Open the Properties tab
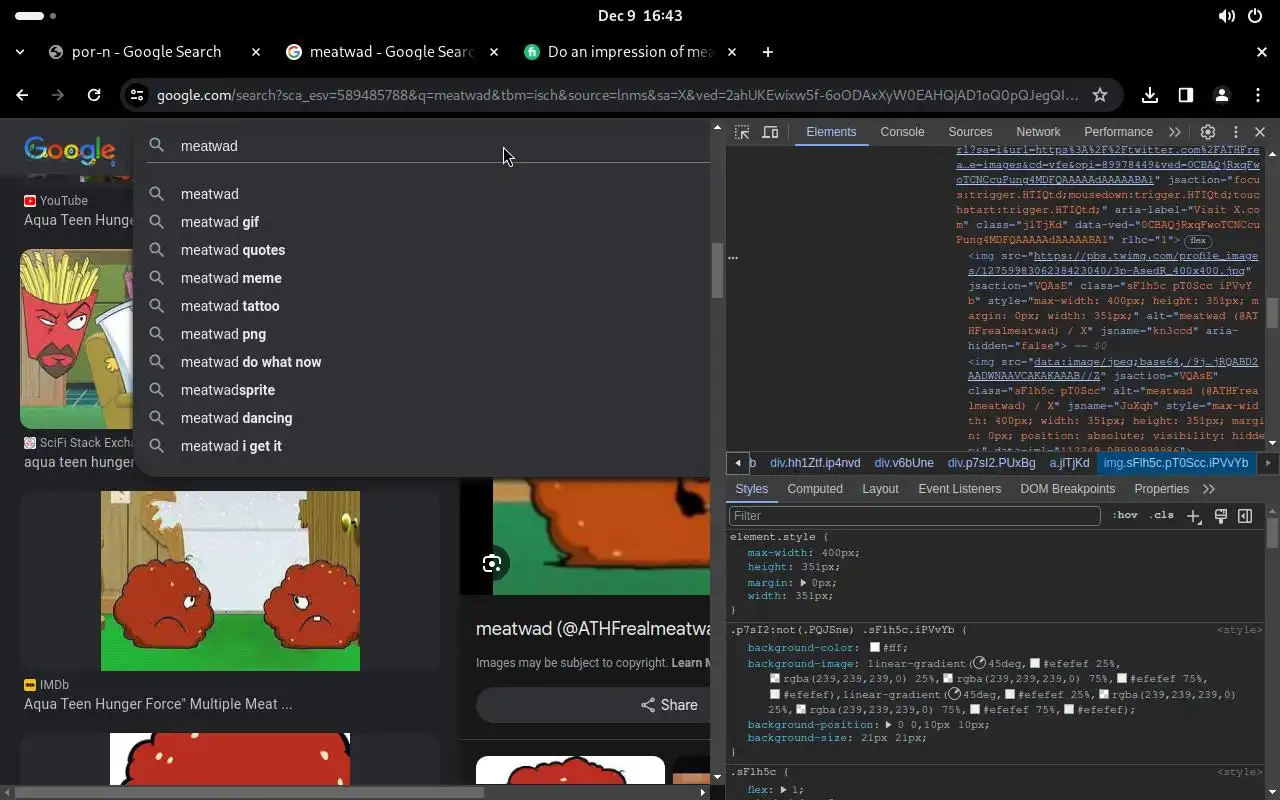The height and width of the screenshot is (800, 1280). pos(1161,489)
